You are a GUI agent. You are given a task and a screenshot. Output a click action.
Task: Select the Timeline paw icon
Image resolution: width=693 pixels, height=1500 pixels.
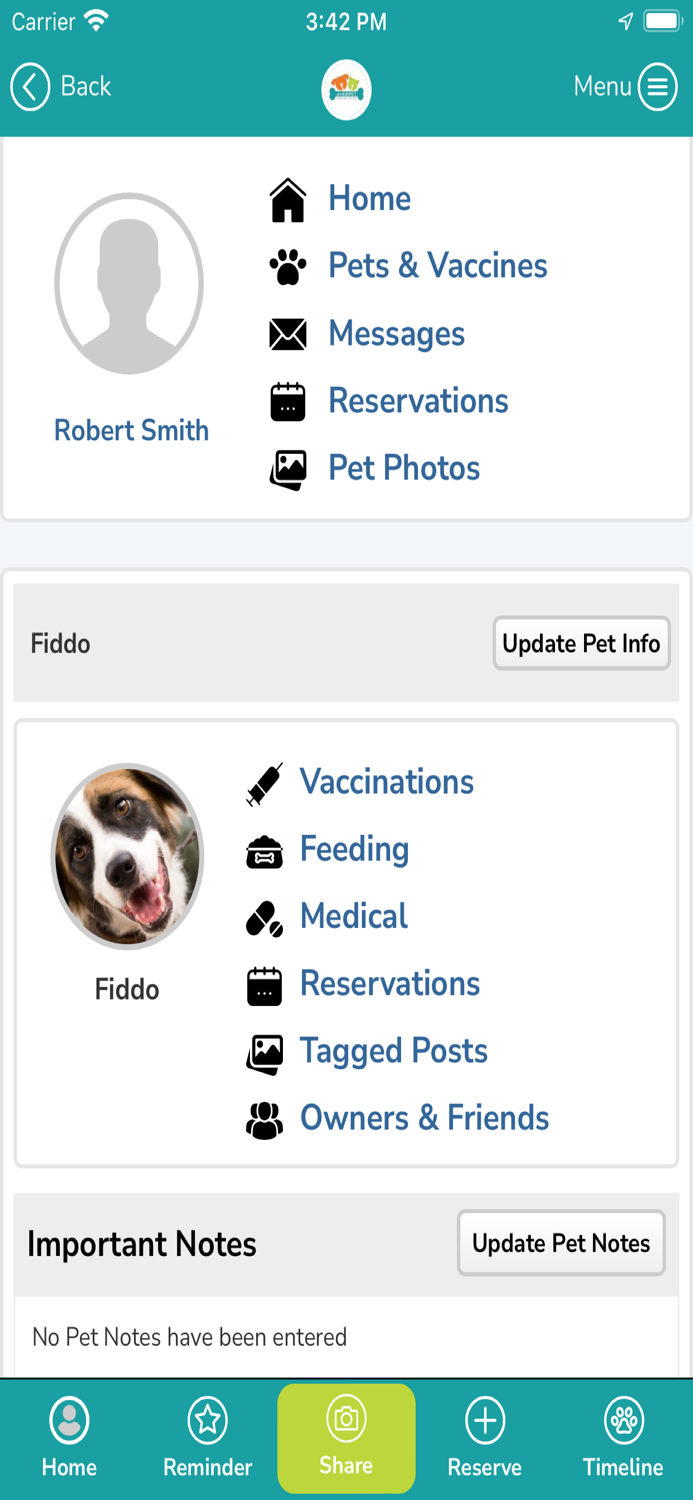(x=623, y=1417)
